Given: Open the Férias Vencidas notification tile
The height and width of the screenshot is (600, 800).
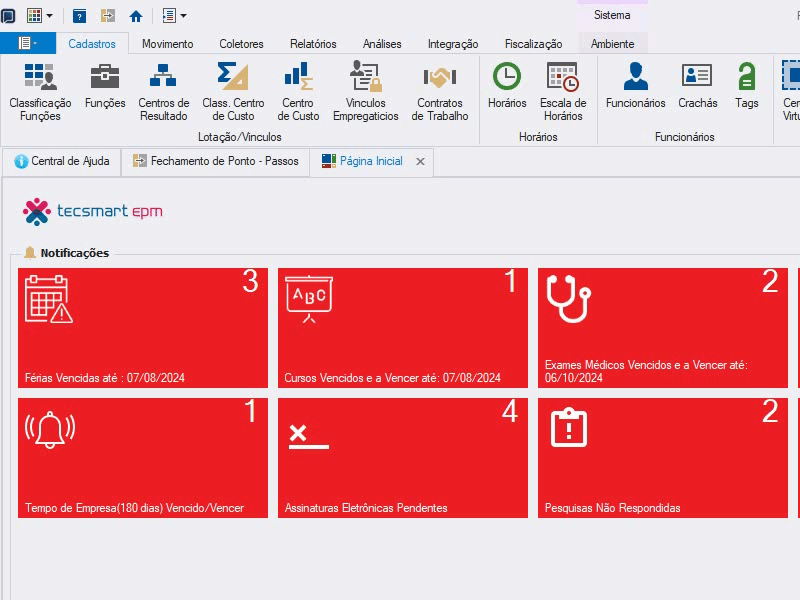Looking at the screenshot, I should pos(143,328).
